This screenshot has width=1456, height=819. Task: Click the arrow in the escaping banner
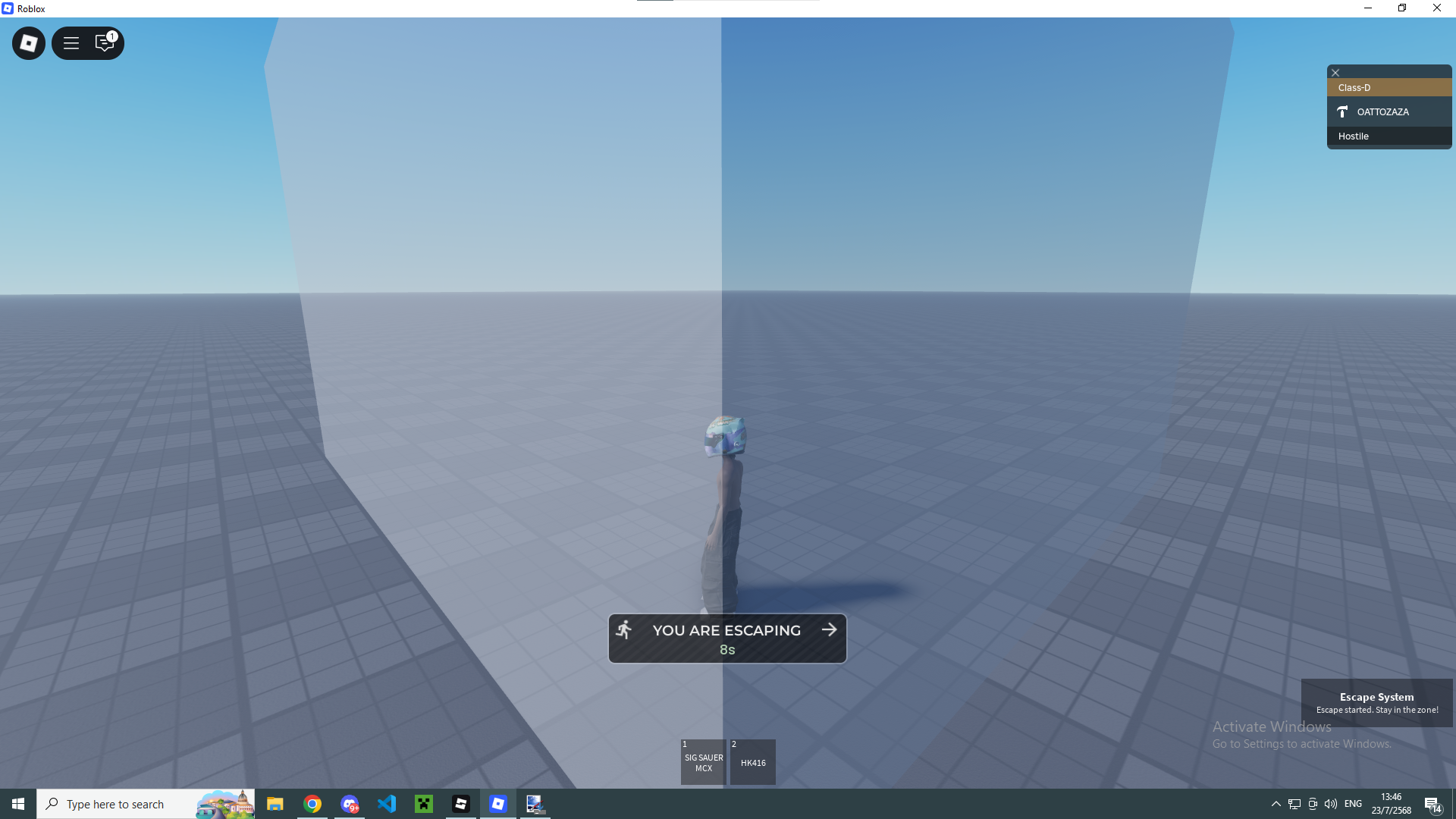[x=829, y=629]
